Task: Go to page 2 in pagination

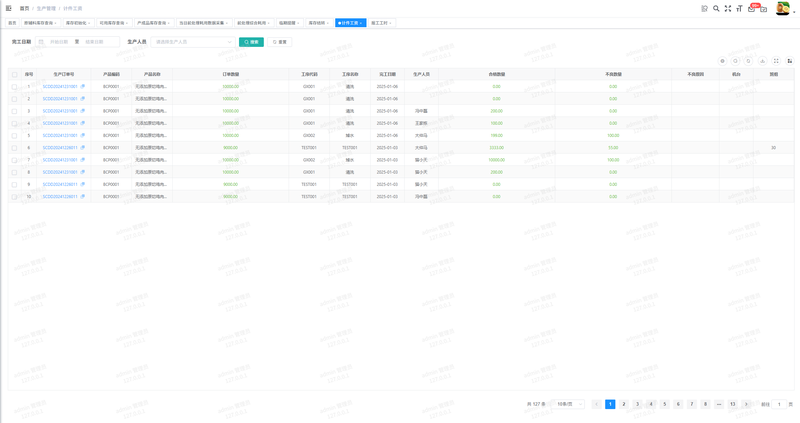Action: 624,404
